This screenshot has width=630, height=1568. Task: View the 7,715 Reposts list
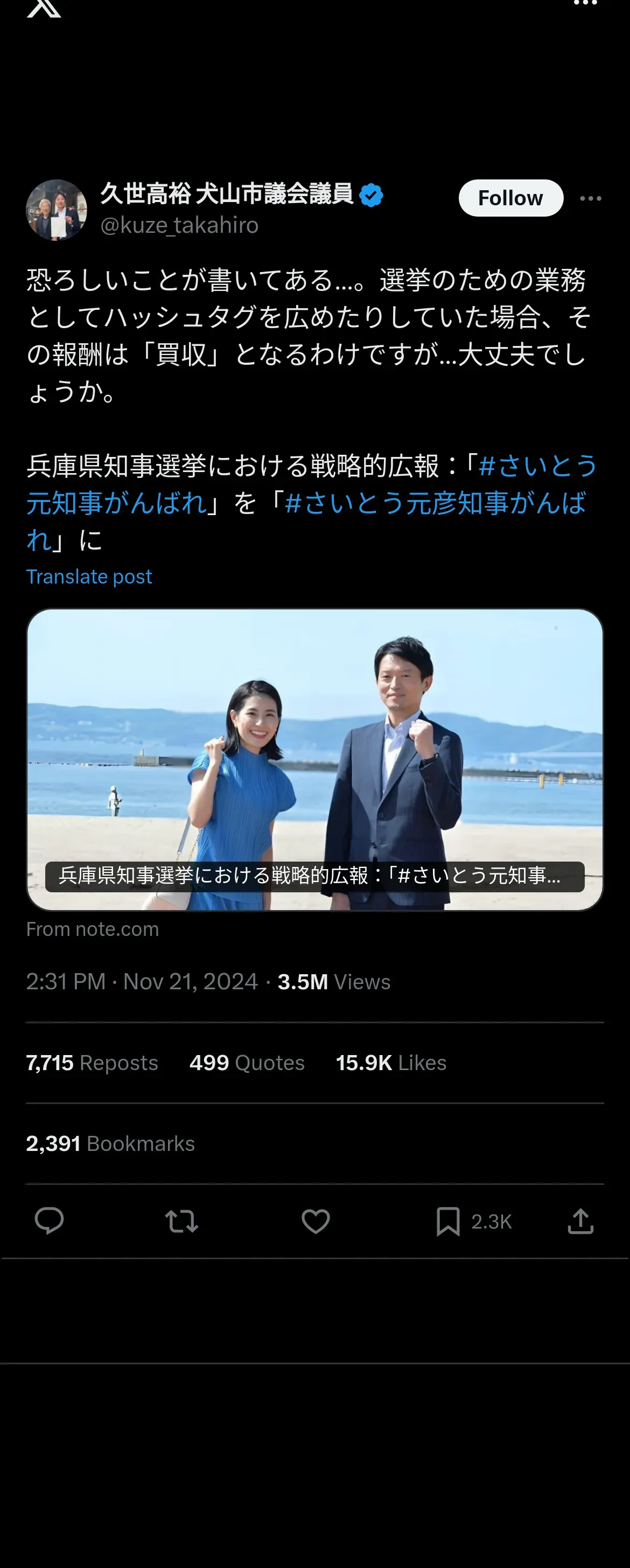[x=92, y=1063]
